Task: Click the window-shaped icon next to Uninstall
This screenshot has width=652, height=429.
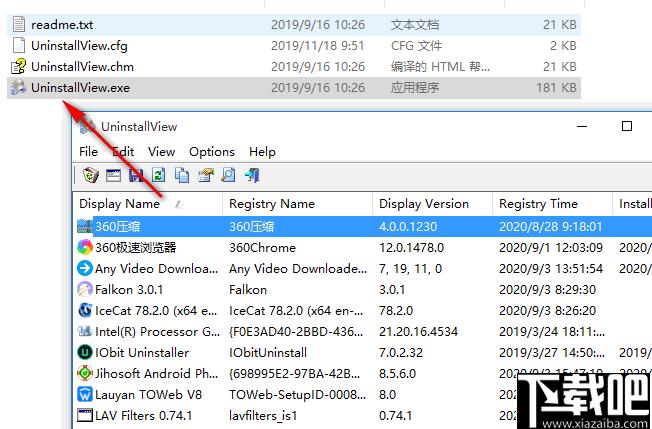Action: pos(112,176)
